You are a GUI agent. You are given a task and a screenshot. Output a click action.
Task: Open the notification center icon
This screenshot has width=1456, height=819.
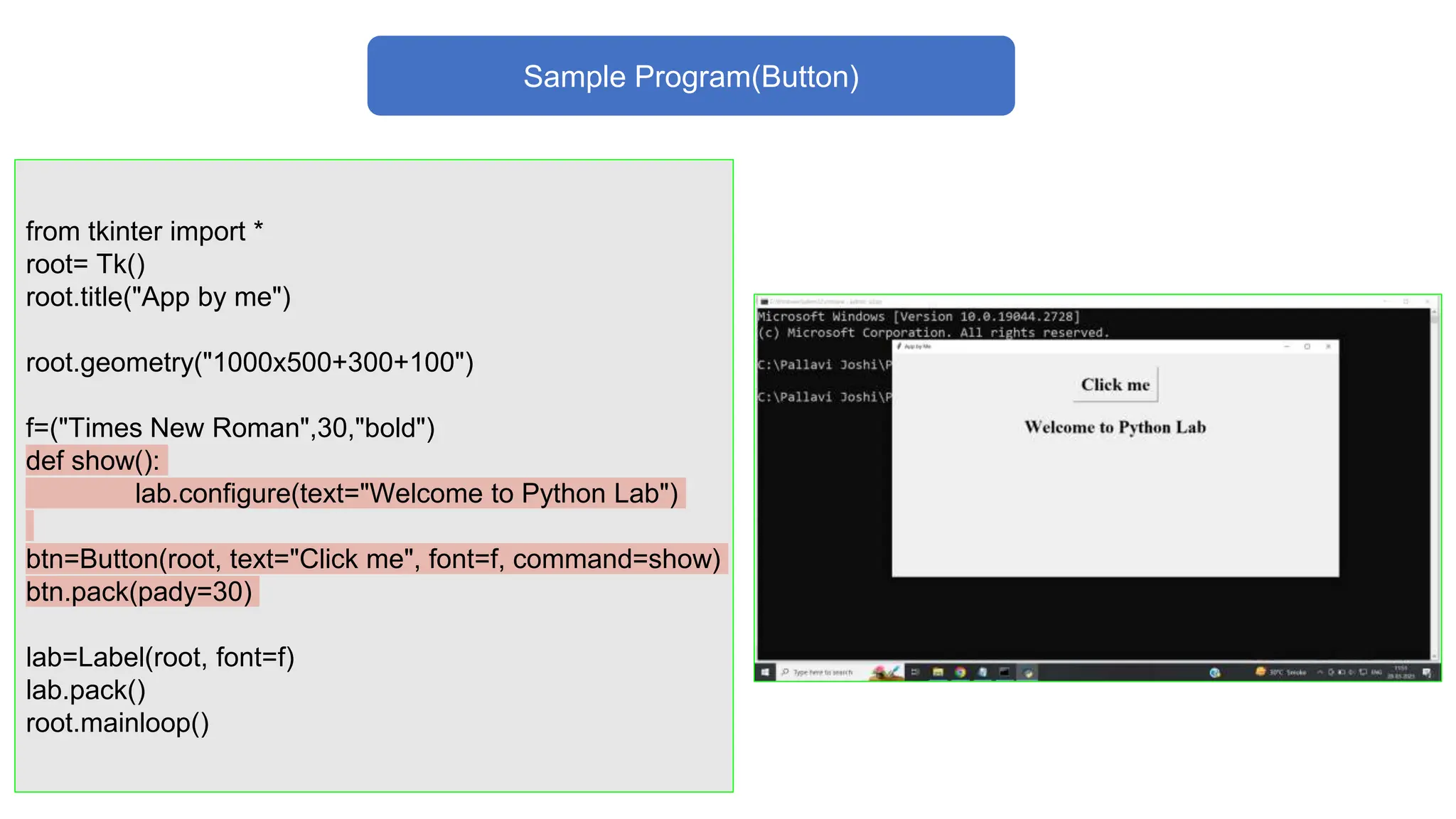coord(1426,673)
